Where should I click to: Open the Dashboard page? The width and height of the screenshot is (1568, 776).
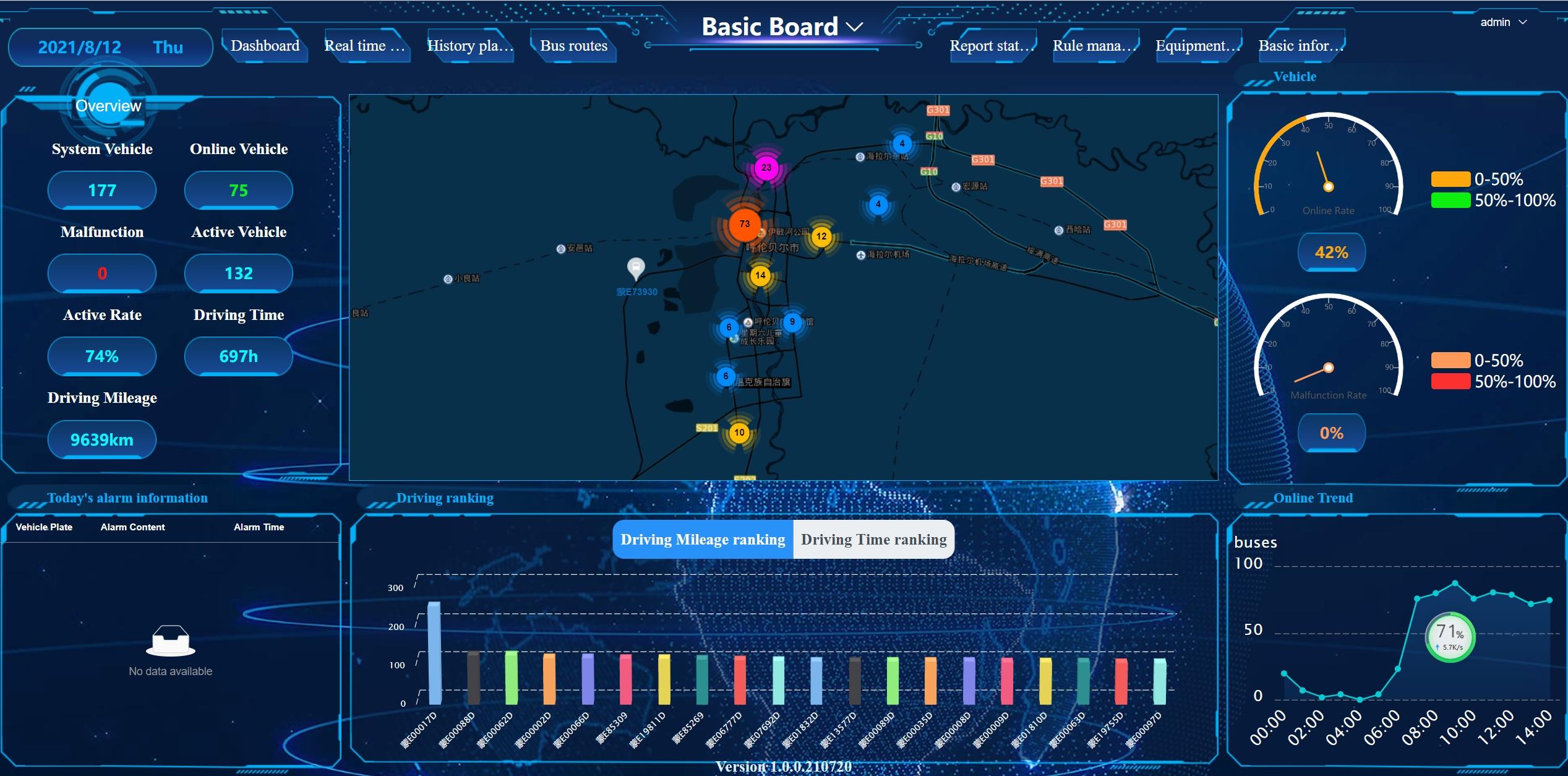pos(265,46)
